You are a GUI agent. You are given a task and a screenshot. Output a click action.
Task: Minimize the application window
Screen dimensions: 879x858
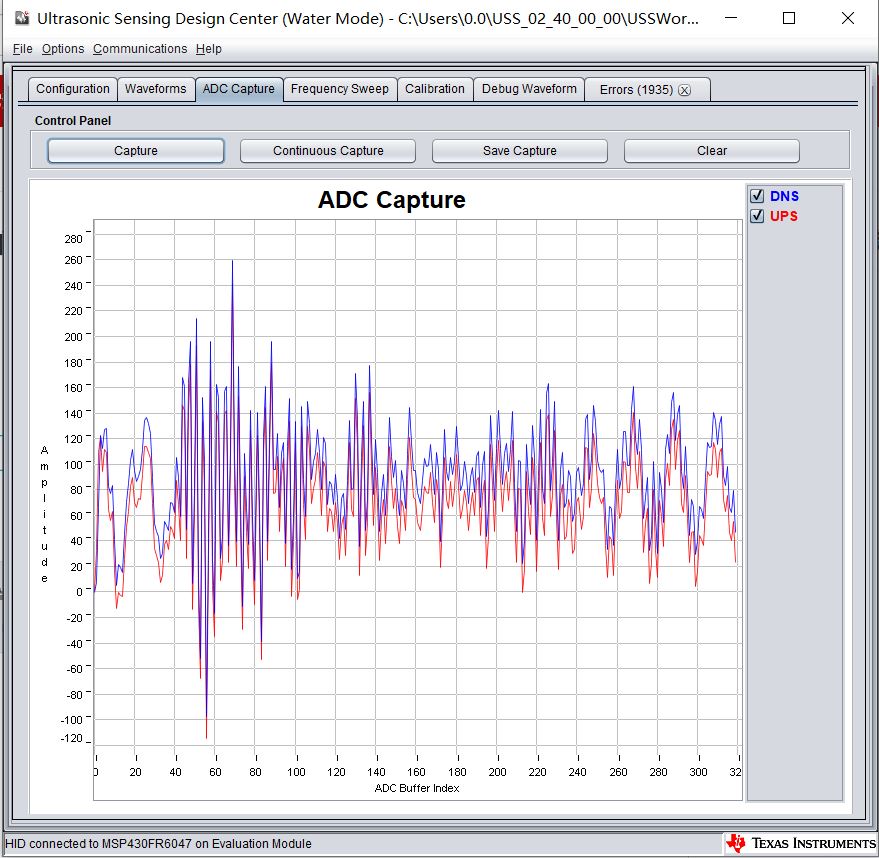pos(730,18)
